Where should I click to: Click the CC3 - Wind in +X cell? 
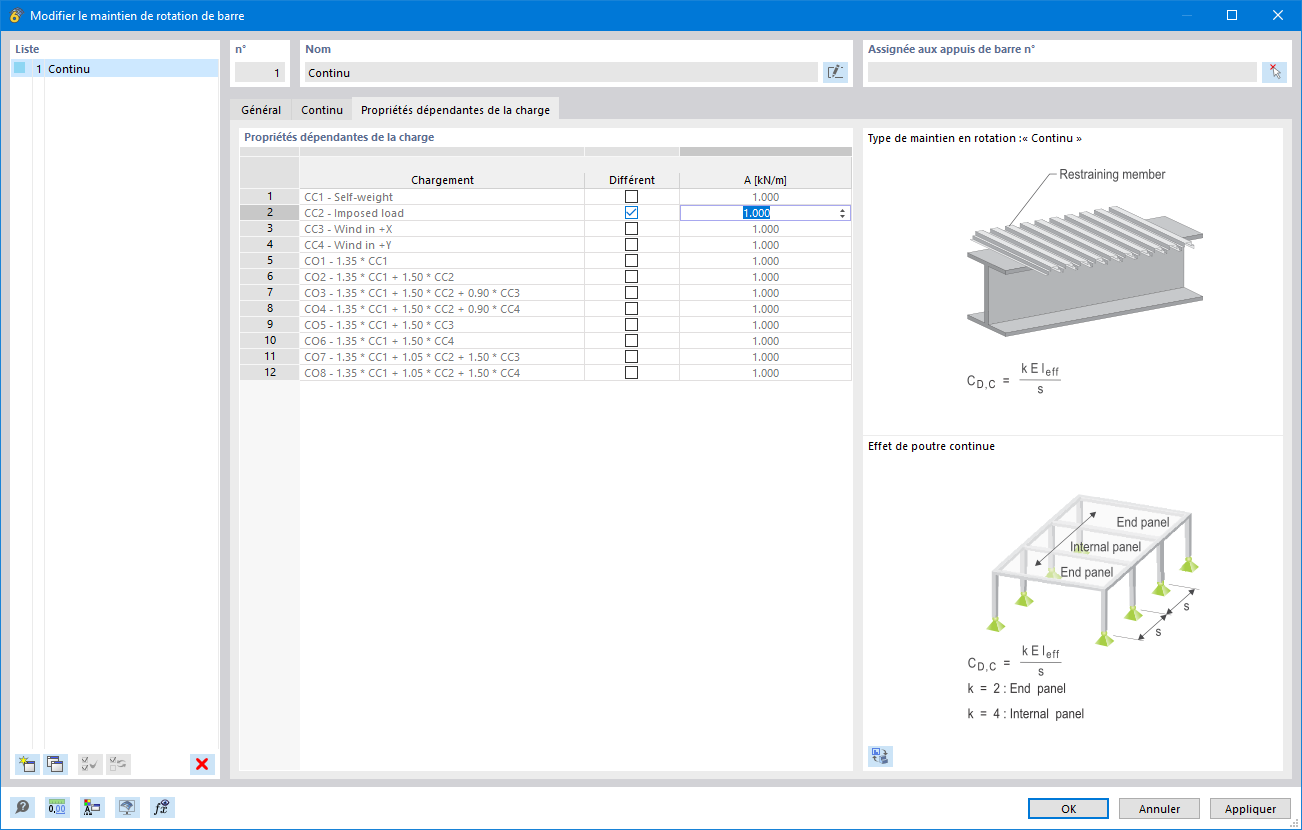pyautogui.click(x=442, y=229)
